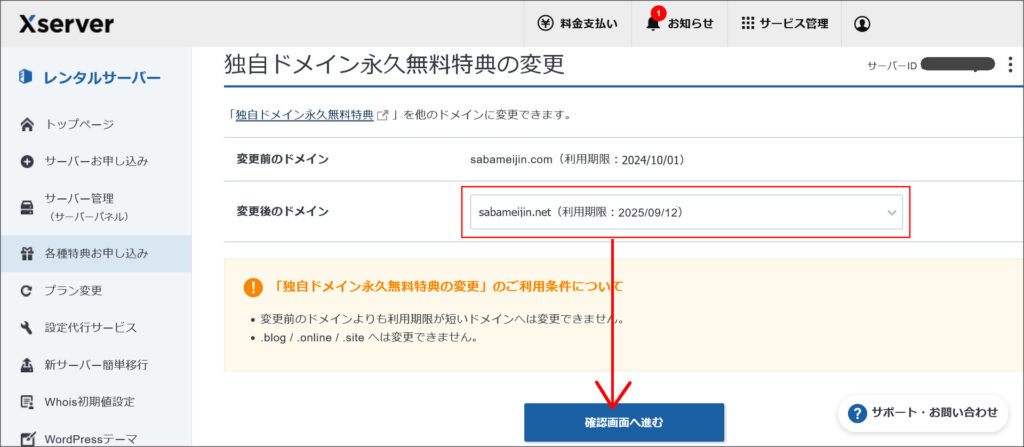This screenshot has width=1024, height=447.
Task: Click the ご利用条件について heading
Action: pyautogui.click(x=447, y=287)
